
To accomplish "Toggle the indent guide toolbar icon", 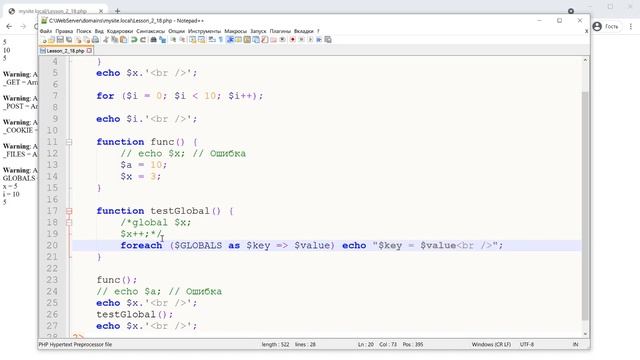I will [x=230, y=40].
